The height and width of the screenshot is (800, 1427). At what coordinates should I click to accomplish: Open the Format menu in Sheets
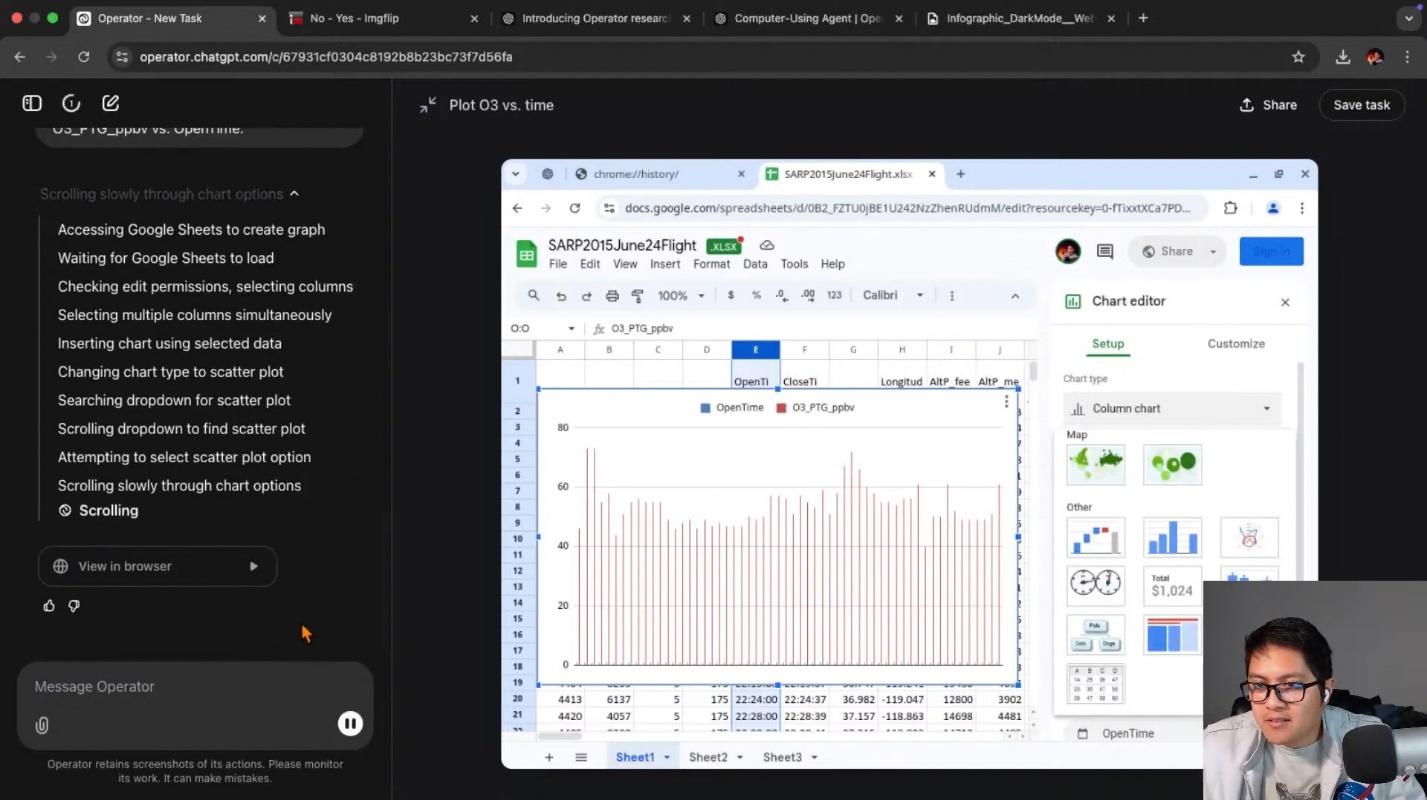[x=712, y=264]
